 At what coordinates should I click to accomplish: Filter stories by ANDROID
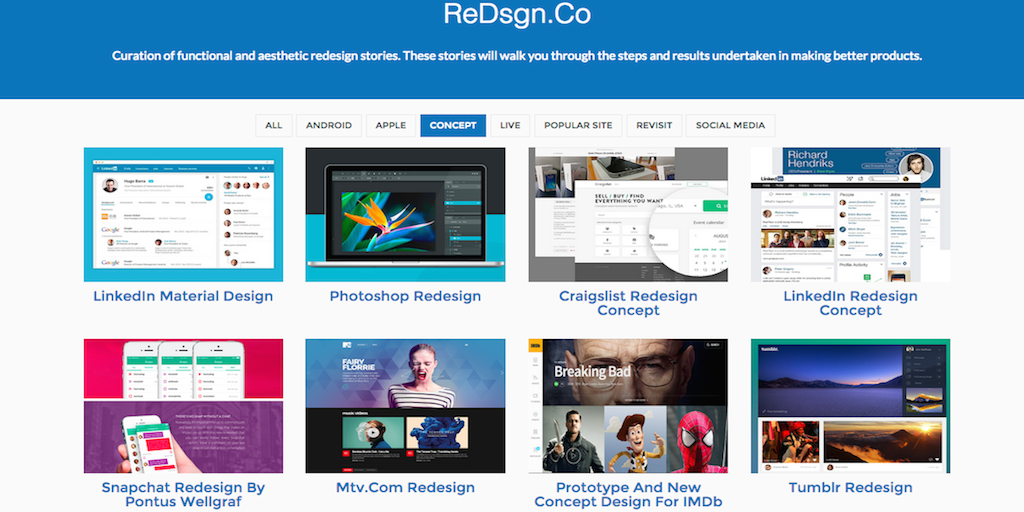point(328,125)
